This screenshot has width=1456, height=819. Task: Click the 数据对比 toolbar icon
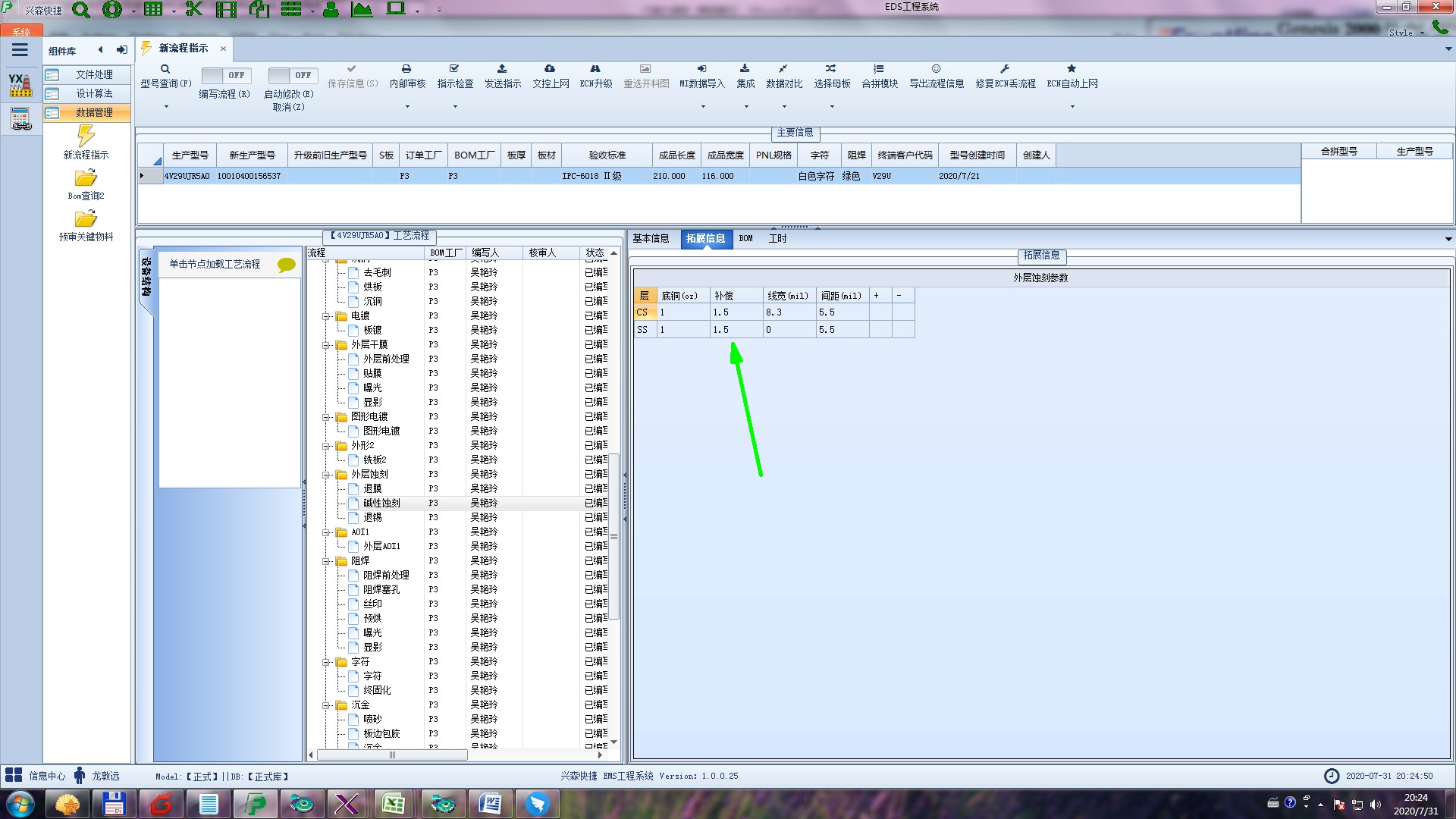pyautogui.click(x=783, y=69)
